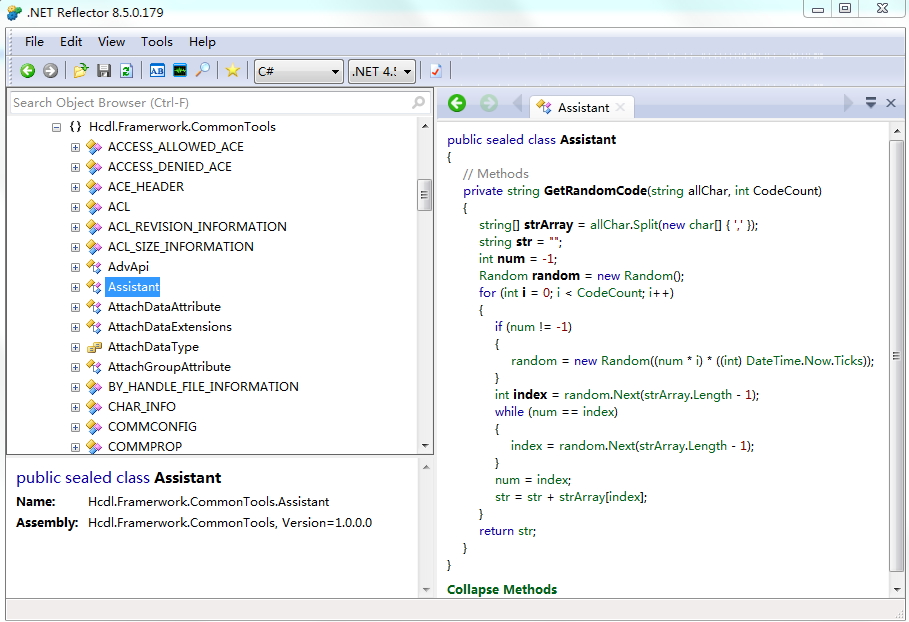
Task: Select AttachDataExtensions in the tree
Action: (x=170, y=327)
